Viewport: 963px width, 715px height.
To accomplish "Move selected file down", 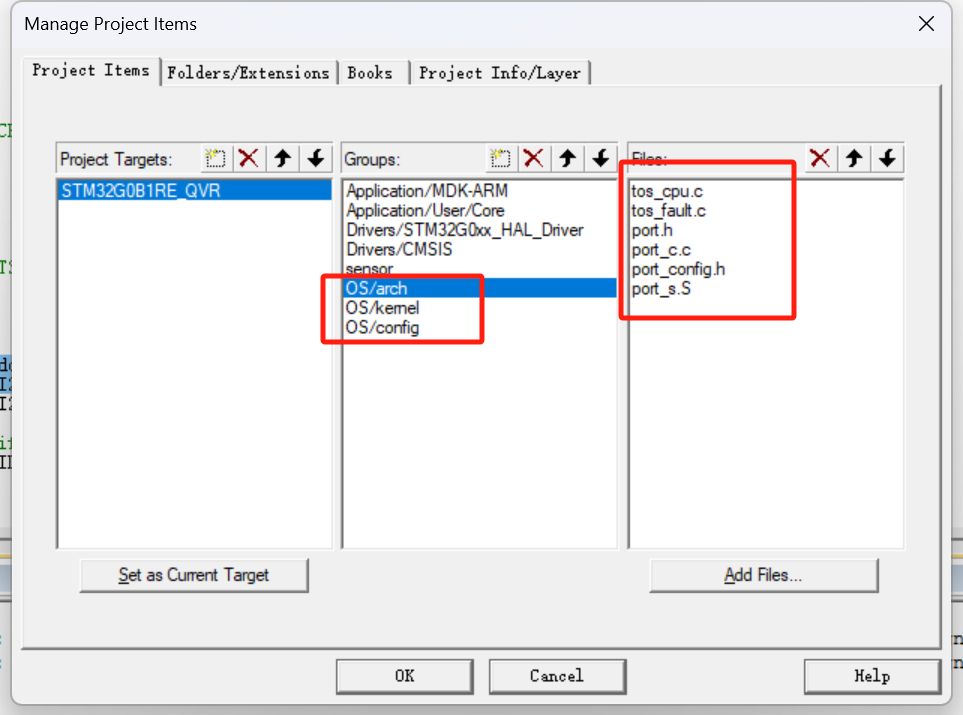I will tap(887, 158).
